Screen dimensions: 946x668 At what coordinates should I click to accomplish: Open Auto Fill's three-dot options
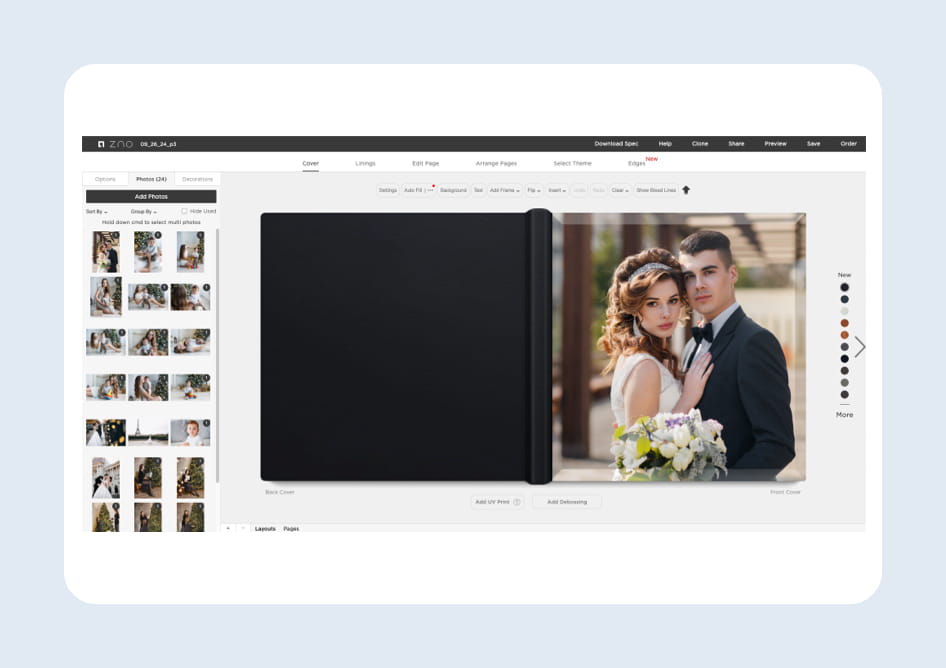[x=430, y=190]
